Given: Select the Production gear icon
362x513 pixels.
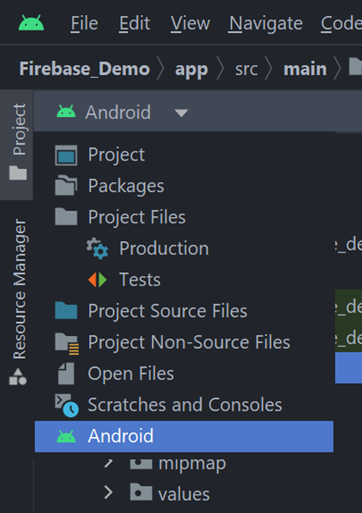Looking at the screenshot, I should [x=97, y=248].
